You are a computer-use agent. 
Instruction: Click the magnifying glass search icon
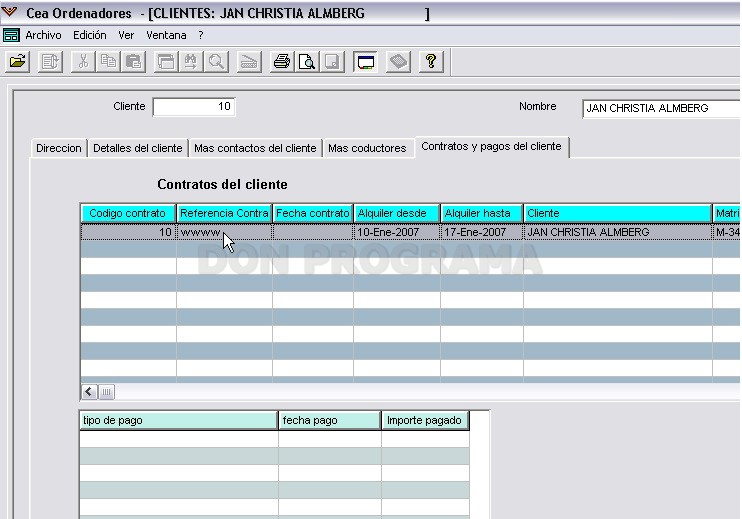point(216,62)
